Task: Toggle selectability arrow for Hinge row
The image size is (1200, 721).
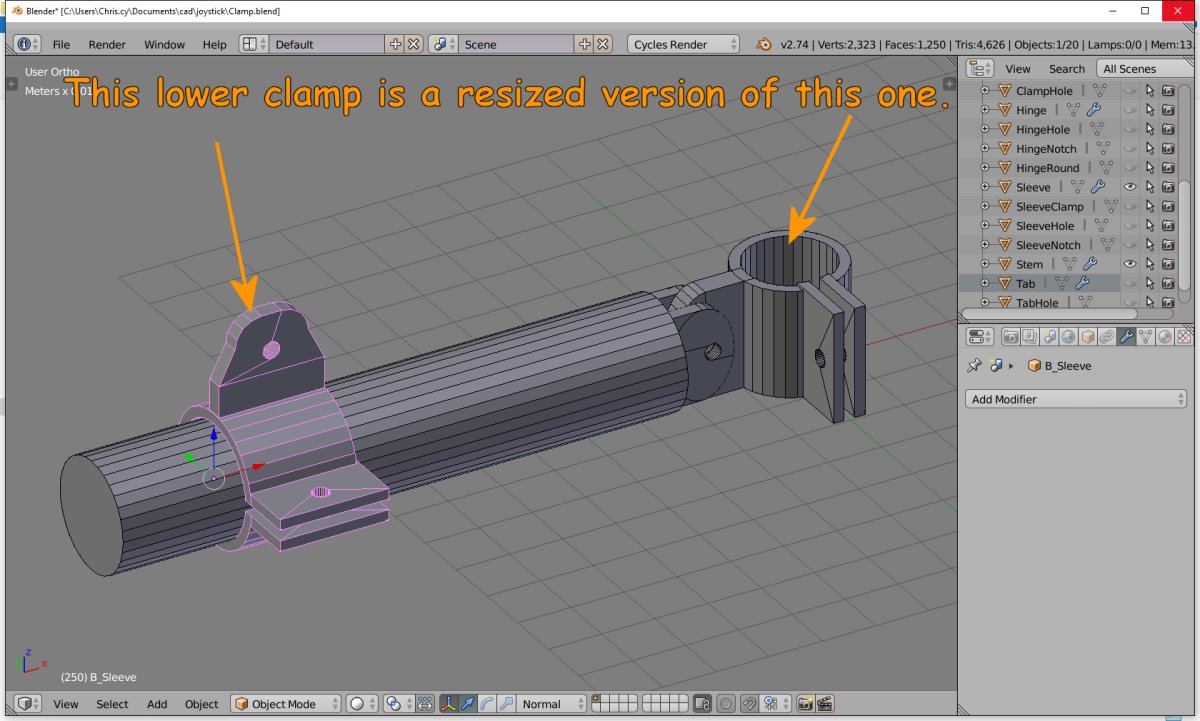Action: (x=1149, y=110)
